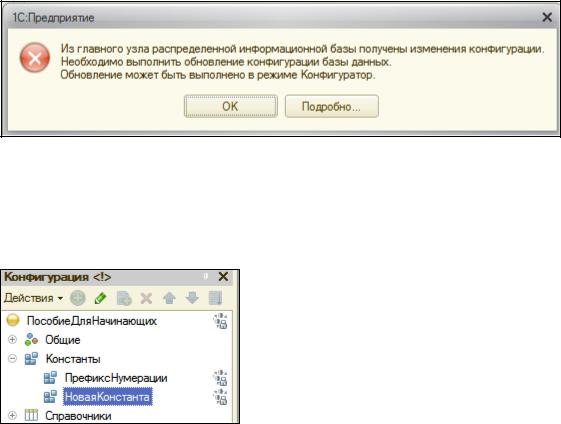
Task: Open details with the Подробно... button
Action: (332, 106)
